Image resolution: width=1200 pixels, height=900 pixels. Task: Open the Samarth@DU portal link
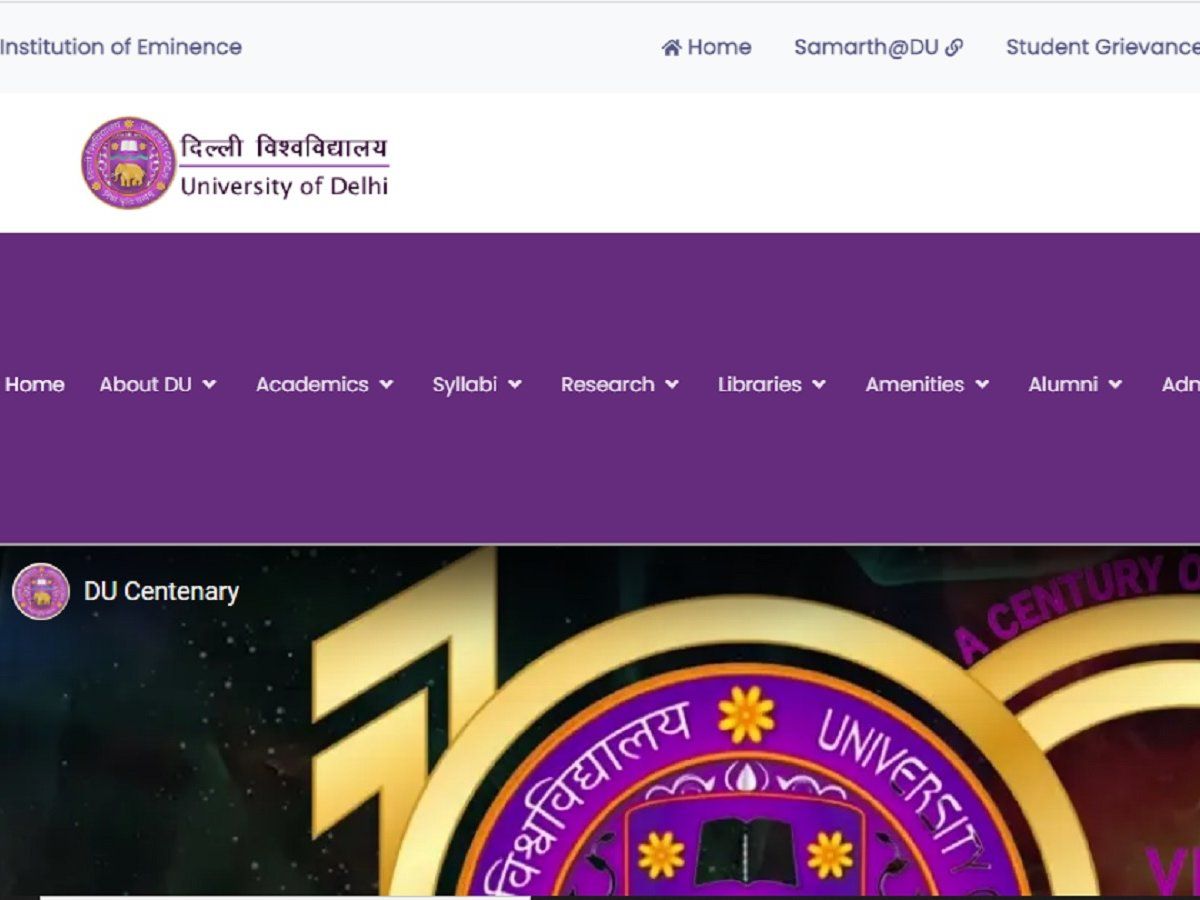867,46
